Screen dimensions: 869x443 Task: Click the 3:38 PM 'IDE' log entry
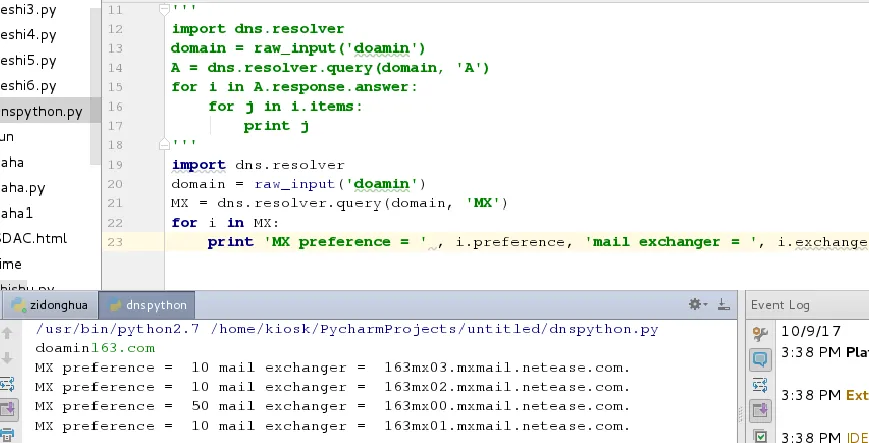(825, 437)
